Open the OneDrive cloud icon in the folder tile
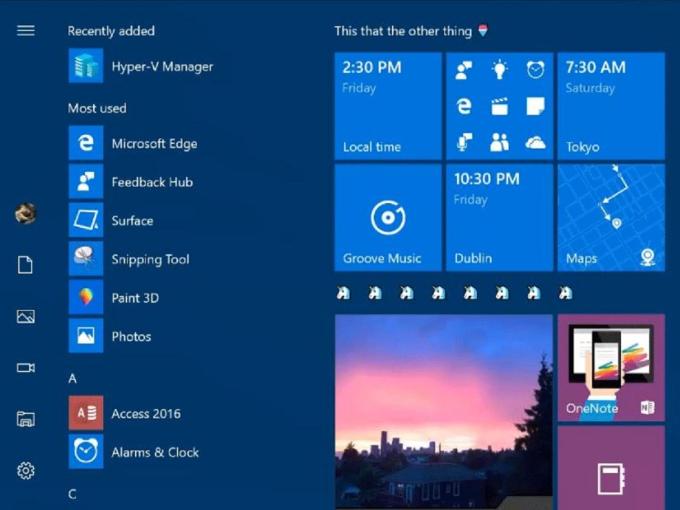The image size is (680, 510). 536,142
